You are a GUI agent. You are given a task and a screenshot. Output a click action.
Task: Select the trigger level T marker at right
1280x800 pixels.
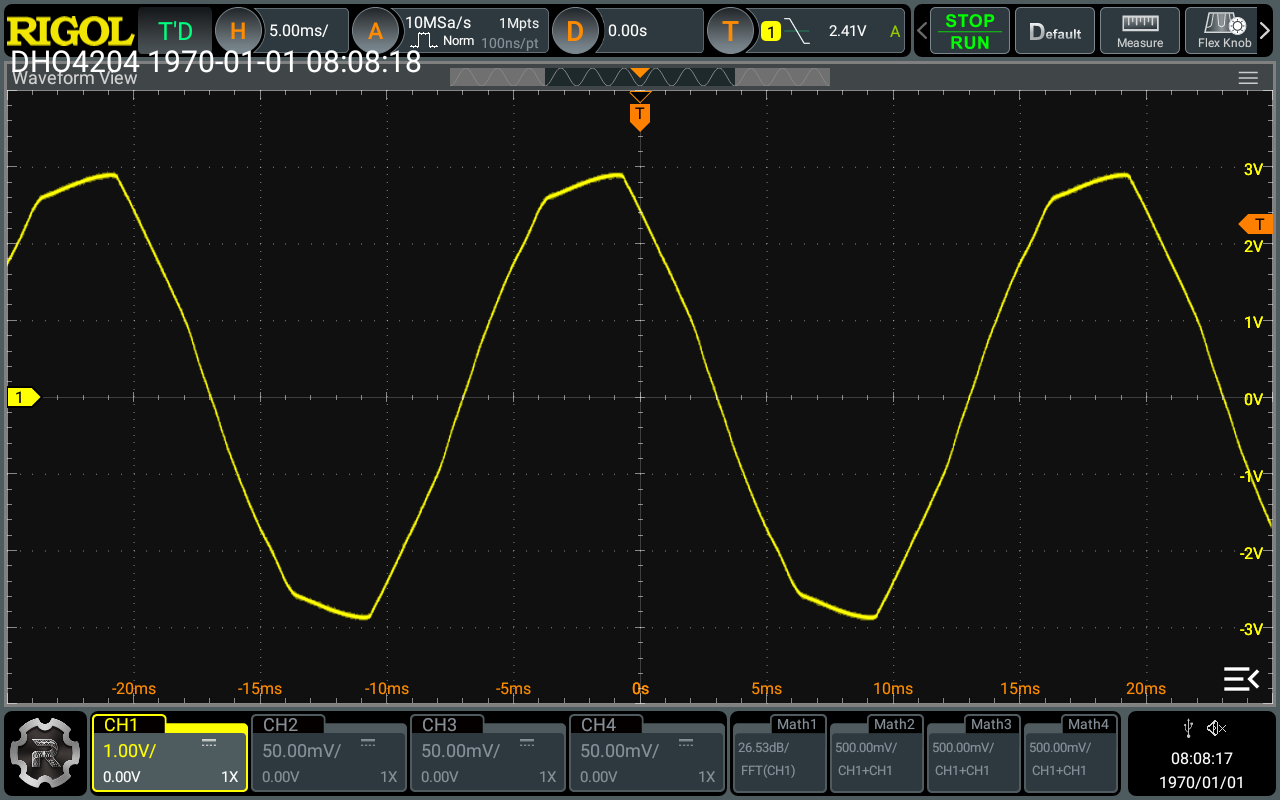(x=1254, y=223)
